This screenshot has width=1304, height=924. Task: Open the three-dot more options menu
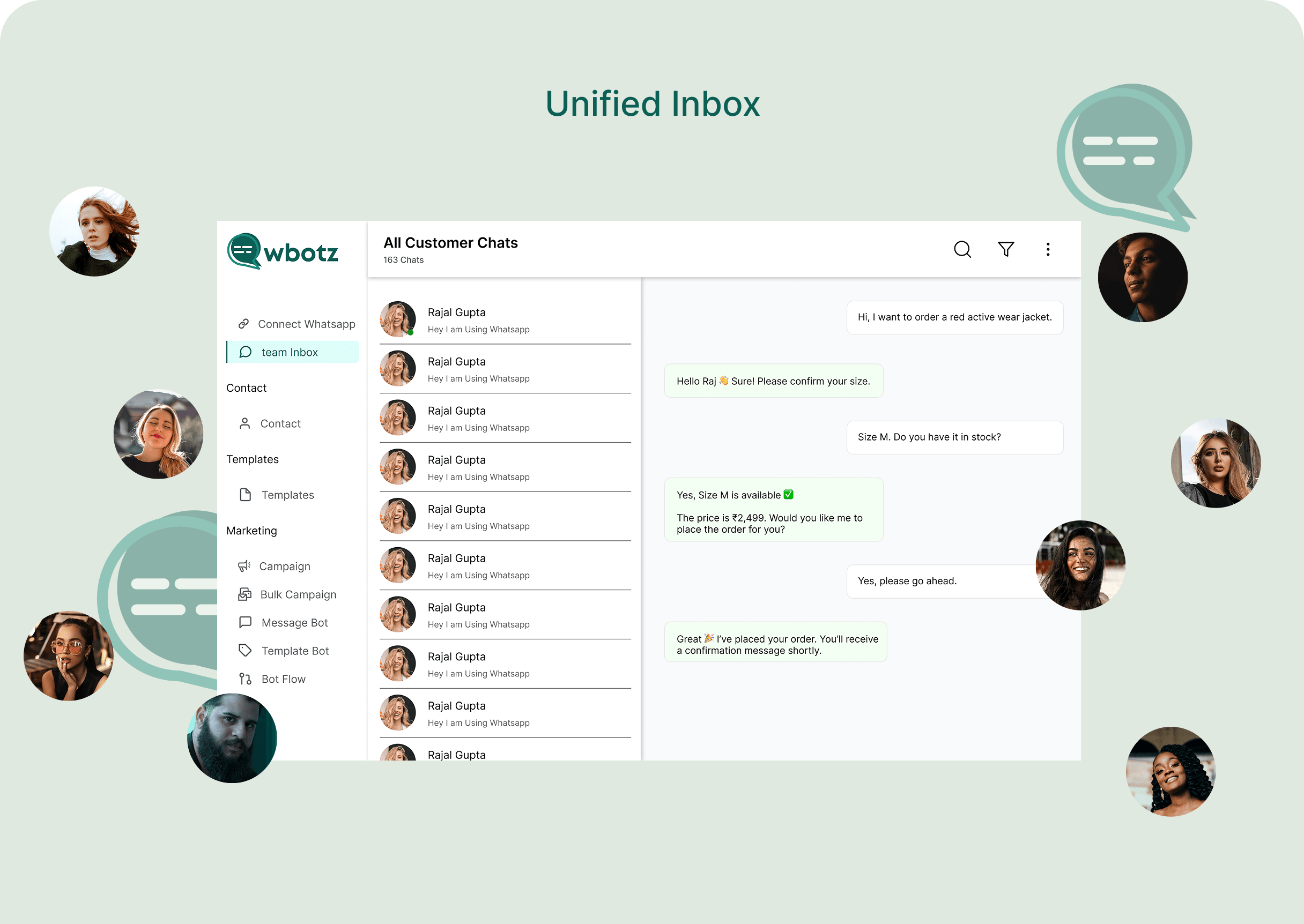pyautogui.click(x=1047, y=249)
